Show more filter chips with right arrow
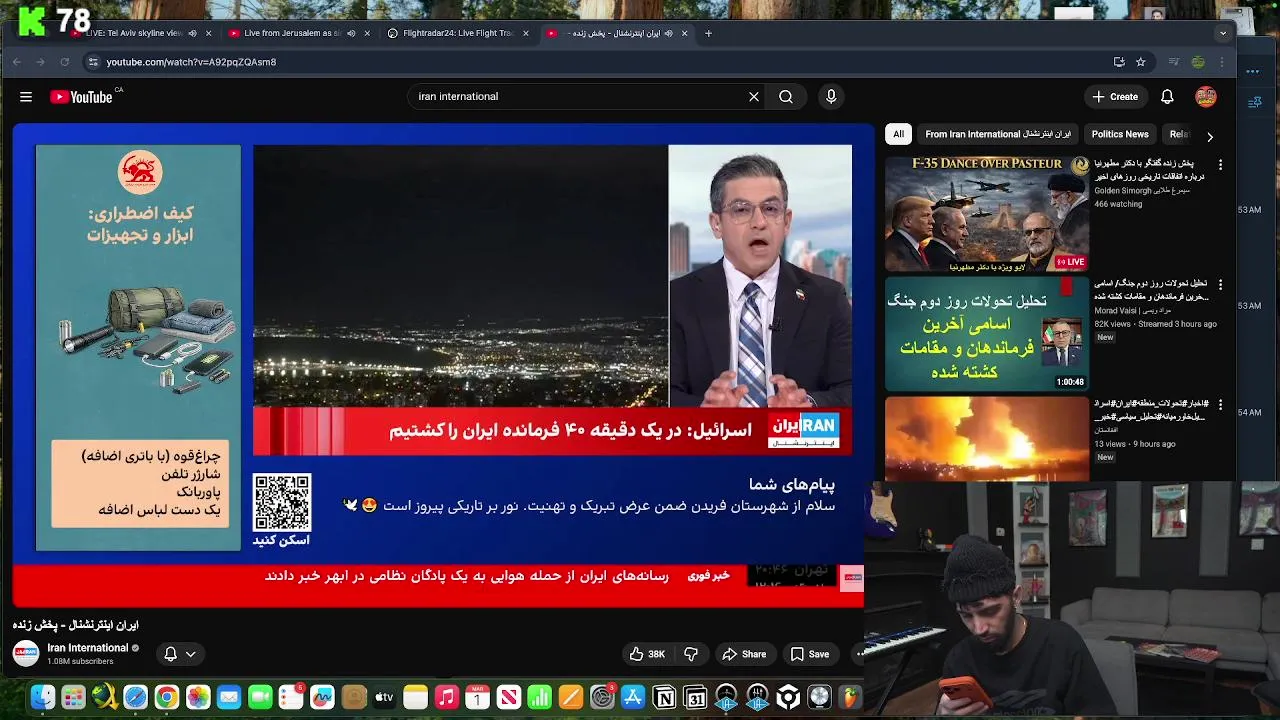 (1210, 137)
